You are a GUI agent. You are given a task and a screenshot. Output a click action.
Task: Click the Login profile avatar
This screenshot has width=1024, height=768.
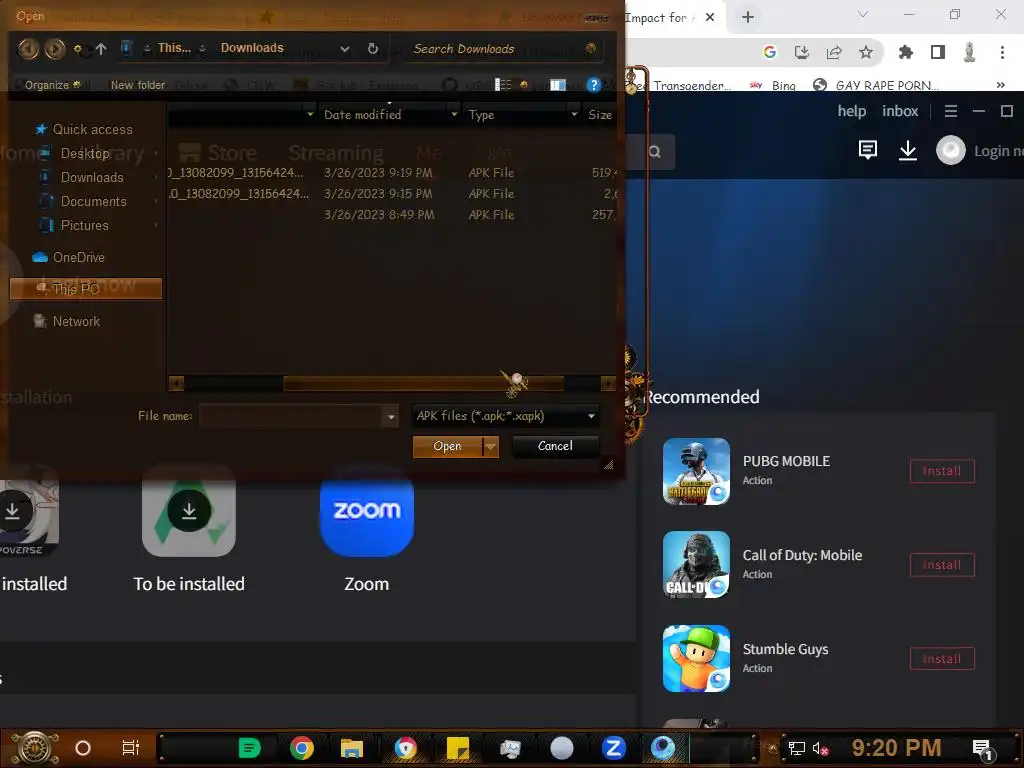point(950,151)
